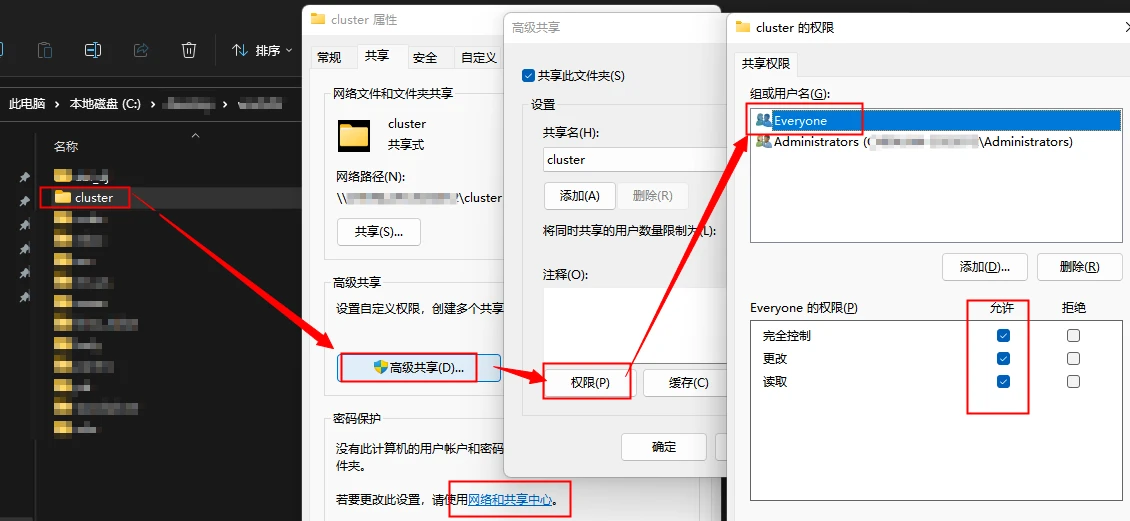Toggle 读取 deny checkbox
1130x521 pixels.
coord(1074,381)
